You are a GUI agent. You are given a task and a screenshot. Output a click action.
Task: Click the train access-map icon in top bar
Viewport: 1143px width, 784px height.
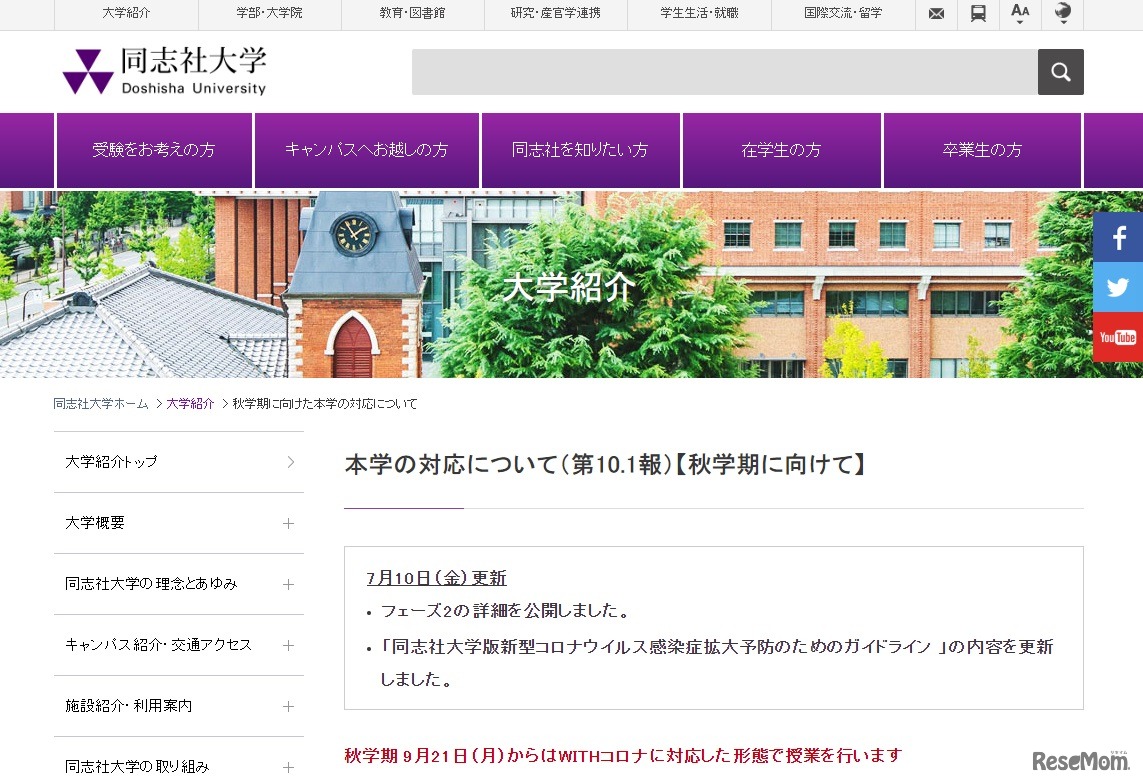(977, 14)
